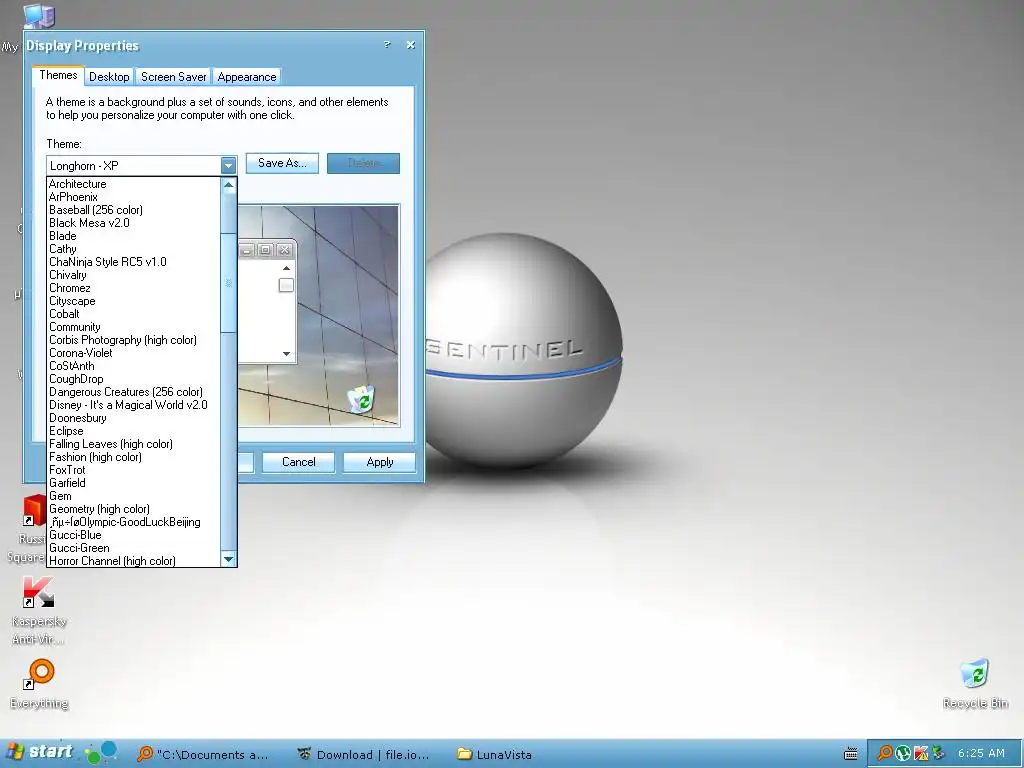Select the Gucci-Blue theme
This screenshot has width=1024, height=768.
pyautogui.click(x=134, y=536)
